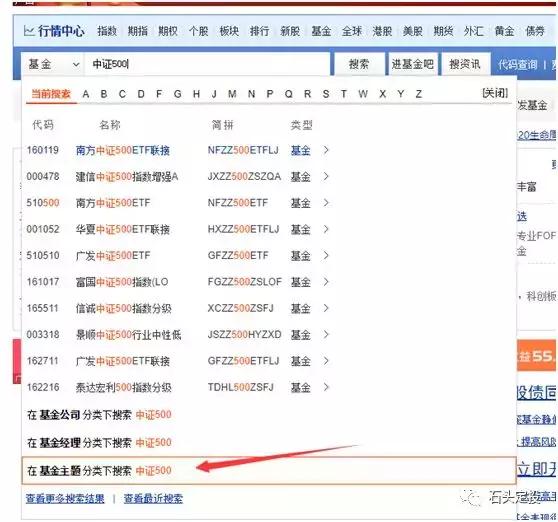Open fund 南方中证500ETF
558x522 pixels.
[x=113, y=203]
